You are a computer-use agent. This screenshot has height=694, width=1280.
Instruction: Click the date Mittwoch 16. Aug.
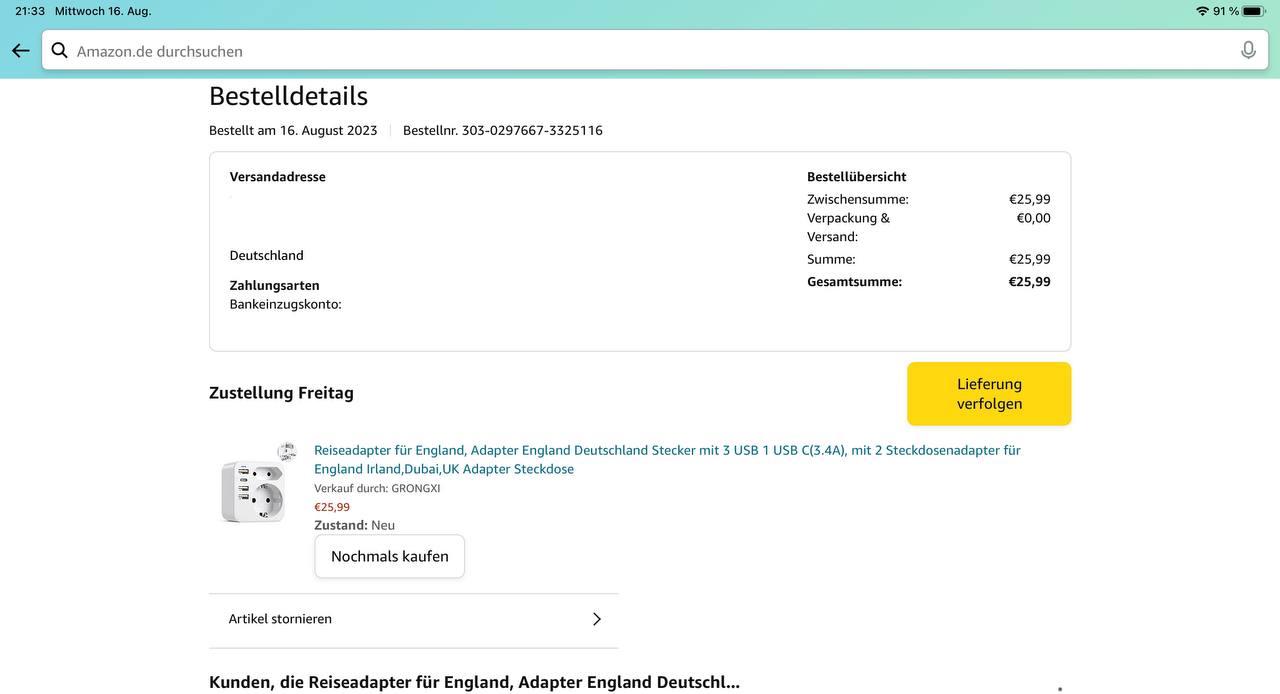click(x=103, y=11)
